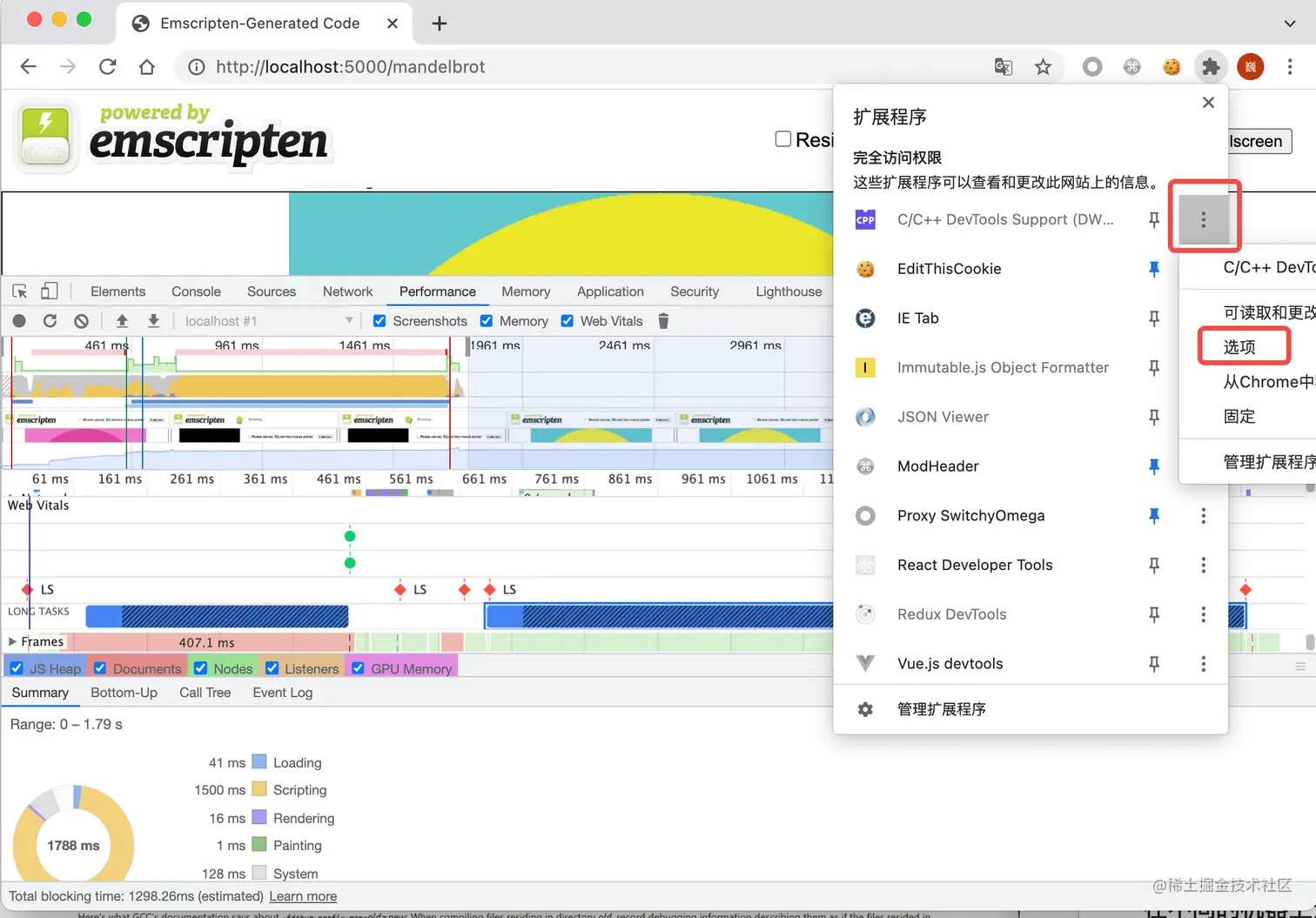Click the Loading blue legend swatch
This screenshot has width=1316, height=918.
(258, 761)
